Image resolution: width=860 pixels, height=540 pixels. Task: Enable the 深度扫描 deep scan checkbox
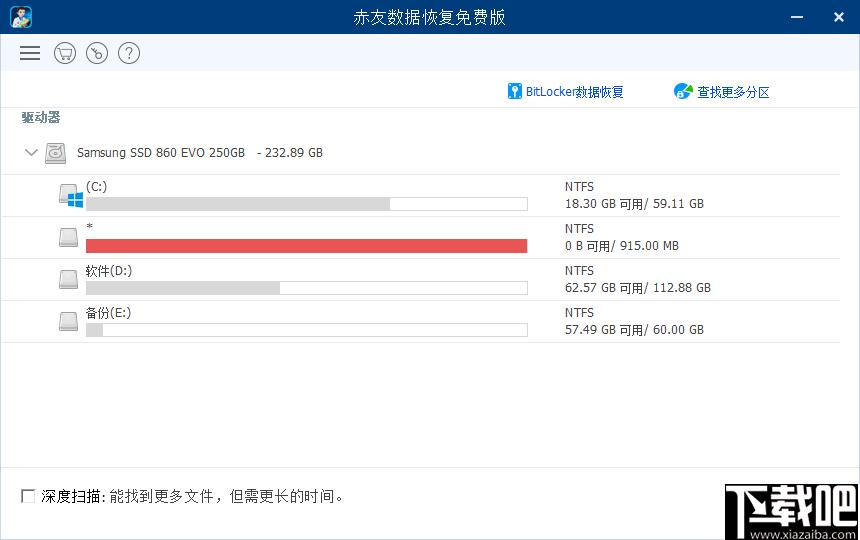tap(28, 496)
